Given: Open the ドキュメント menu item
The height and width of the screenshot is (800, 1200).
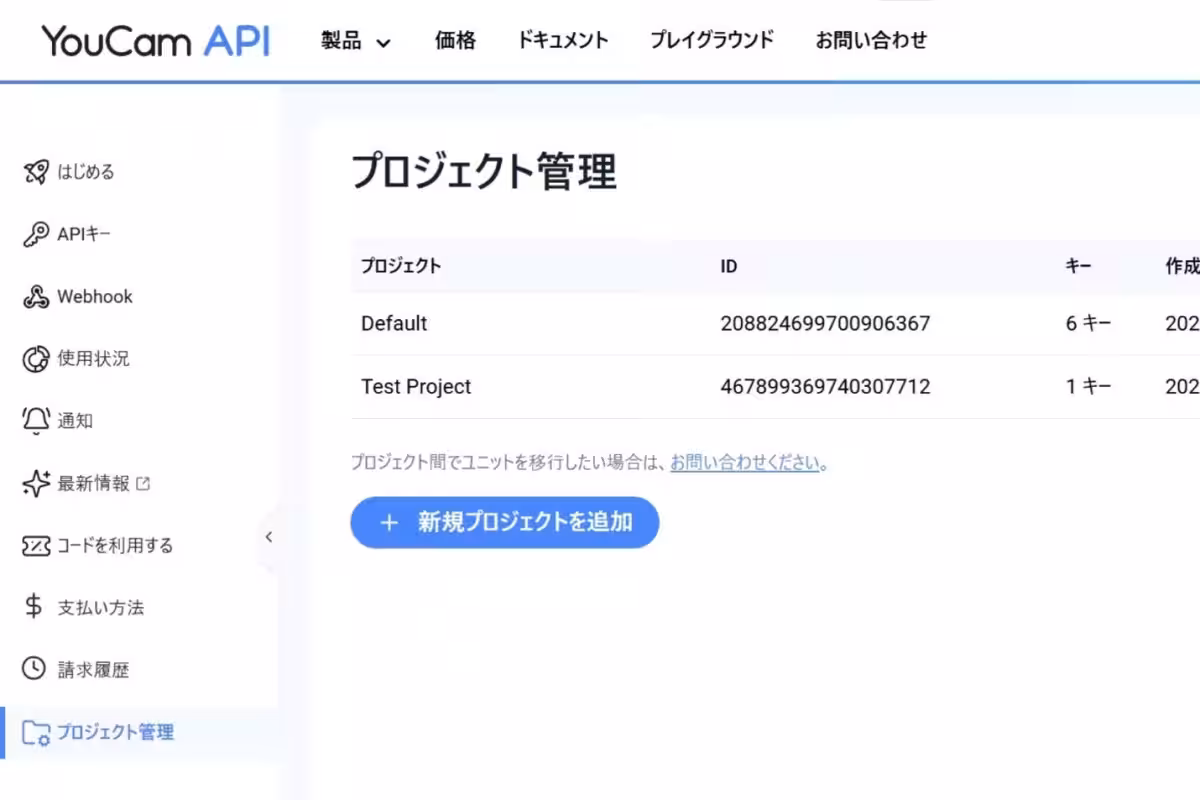Looking at the screenshot, I should click(563, 41).
